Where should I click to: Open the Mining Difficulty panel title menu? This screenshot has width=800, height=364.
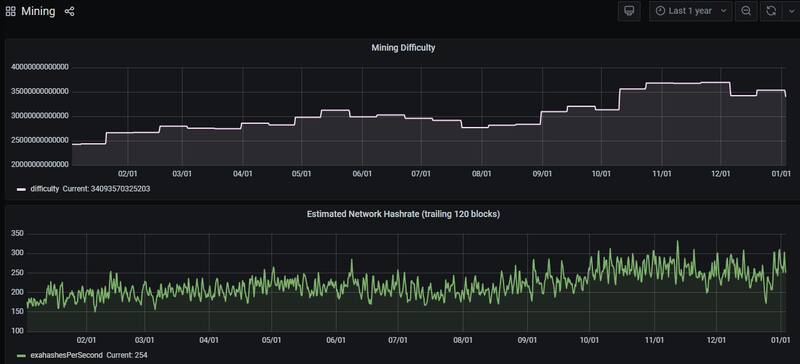pos(403,47)
